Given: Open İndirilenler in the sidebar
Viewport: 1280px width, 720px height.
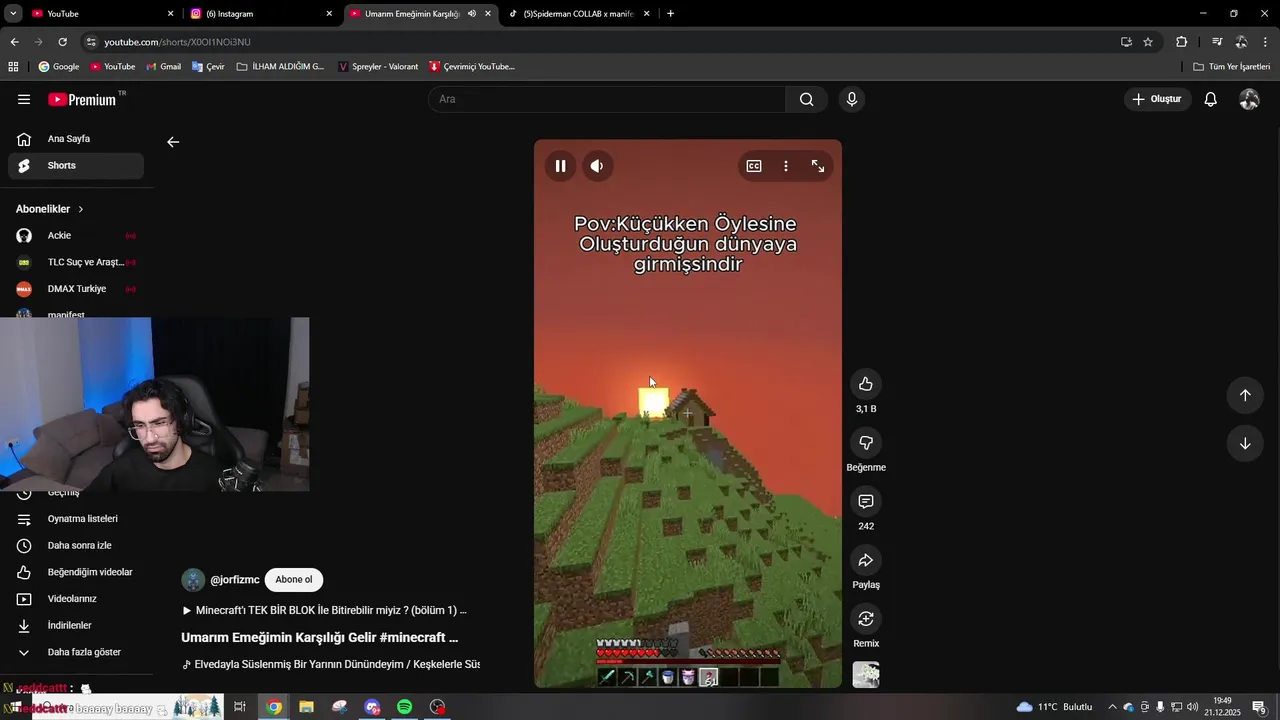Looking at the screenshot, I should tap(76, 626).
